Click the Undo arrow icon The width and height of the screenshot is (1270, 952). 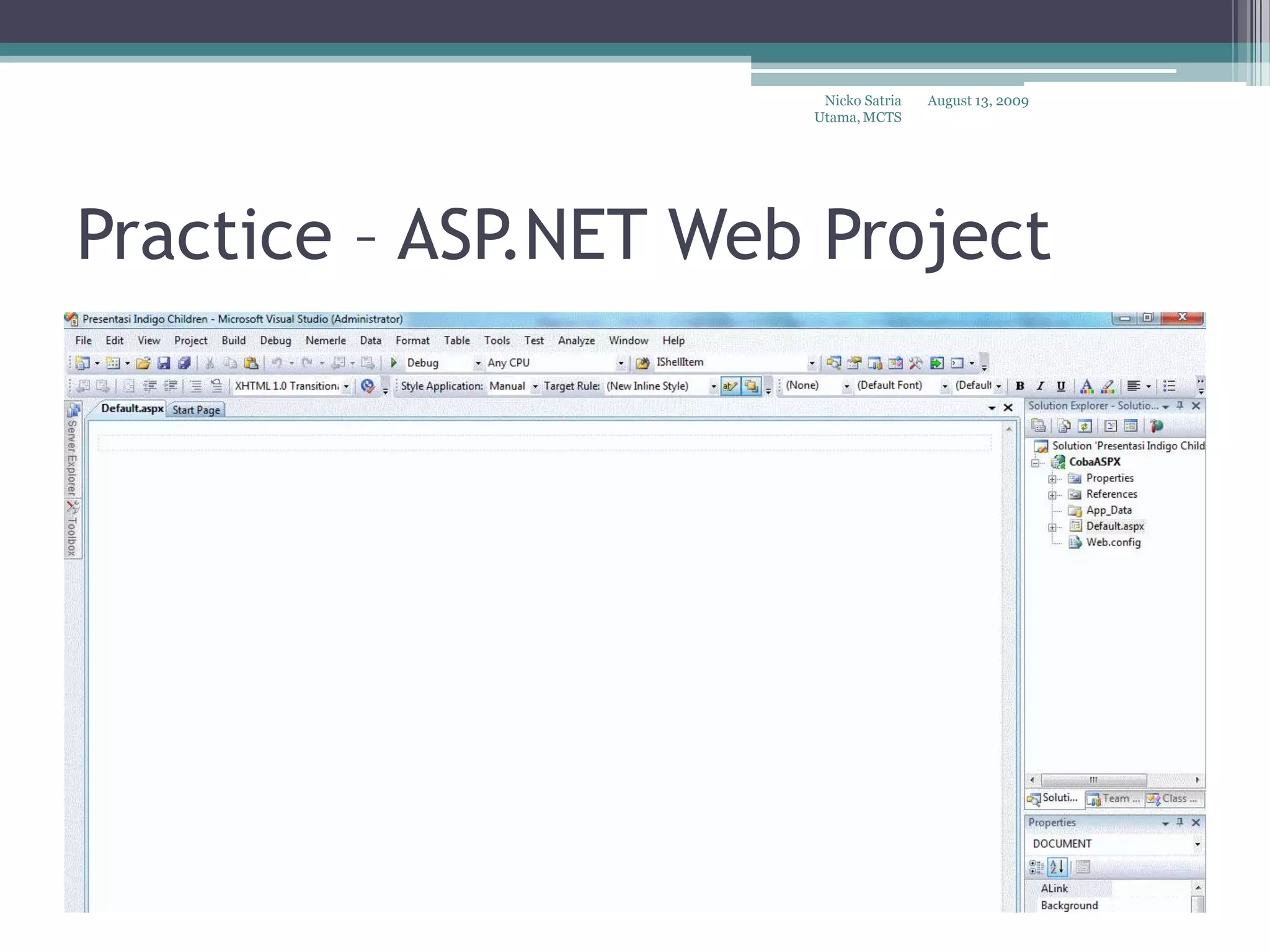click(x=277, y=363)
